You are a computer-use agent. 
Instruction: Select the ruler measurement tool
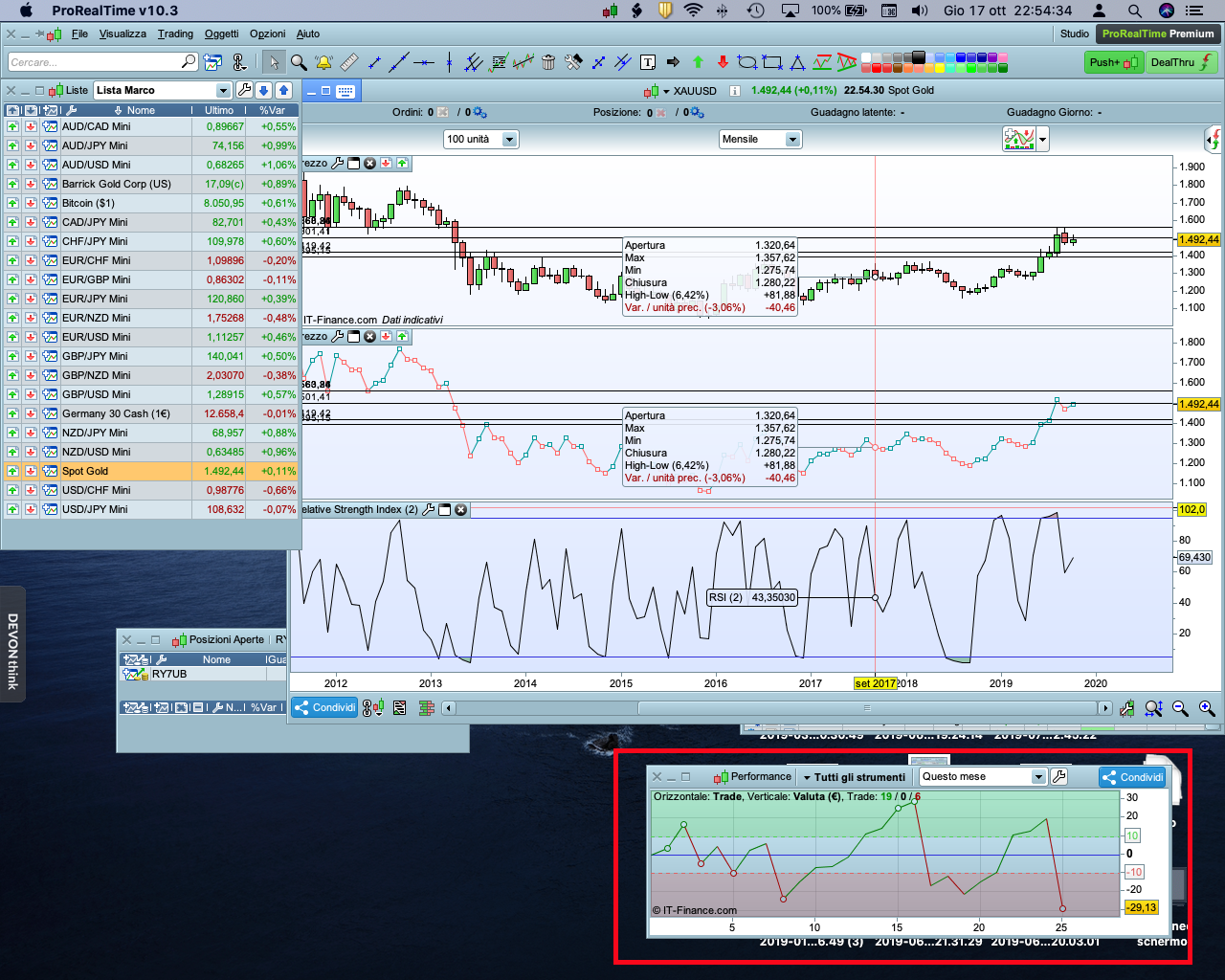point(348,62)
